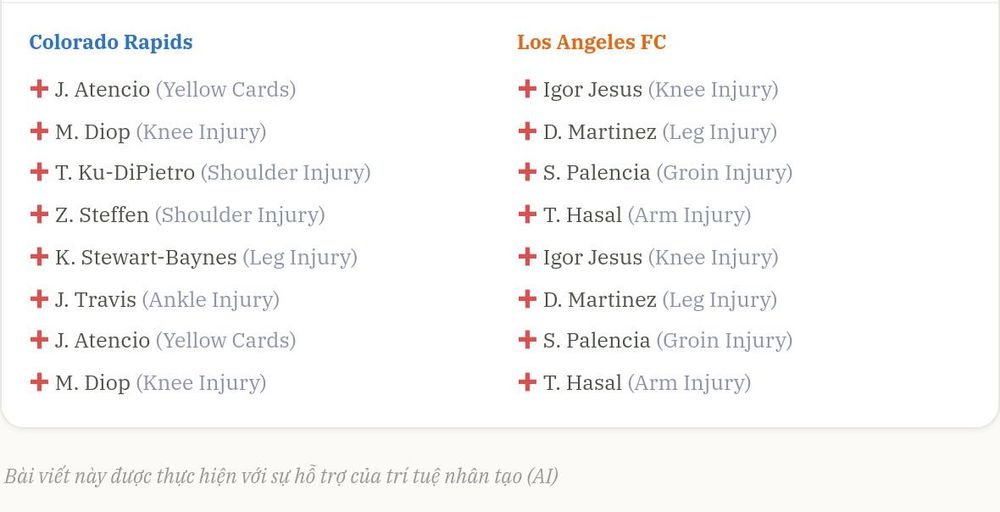Image resolution: width=1000 pixels, height=512 pixels.
Task: Click the red cross icon beside J. Travis
Action: pyautogui.click(x=39, y=299)
